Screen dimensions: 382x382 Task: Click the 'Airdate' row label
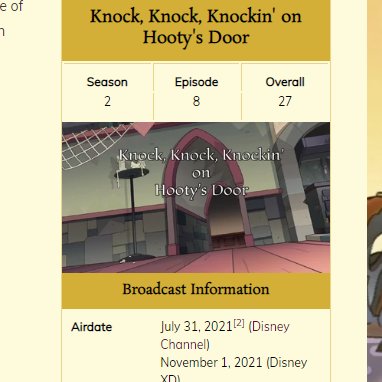(x=92, y=327)
